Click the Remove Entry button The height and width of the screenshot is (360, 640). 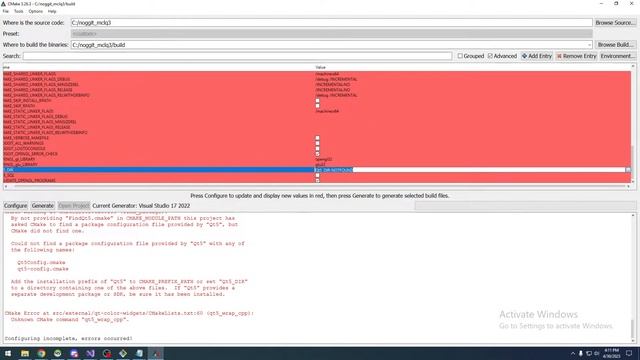pos(576,56)
